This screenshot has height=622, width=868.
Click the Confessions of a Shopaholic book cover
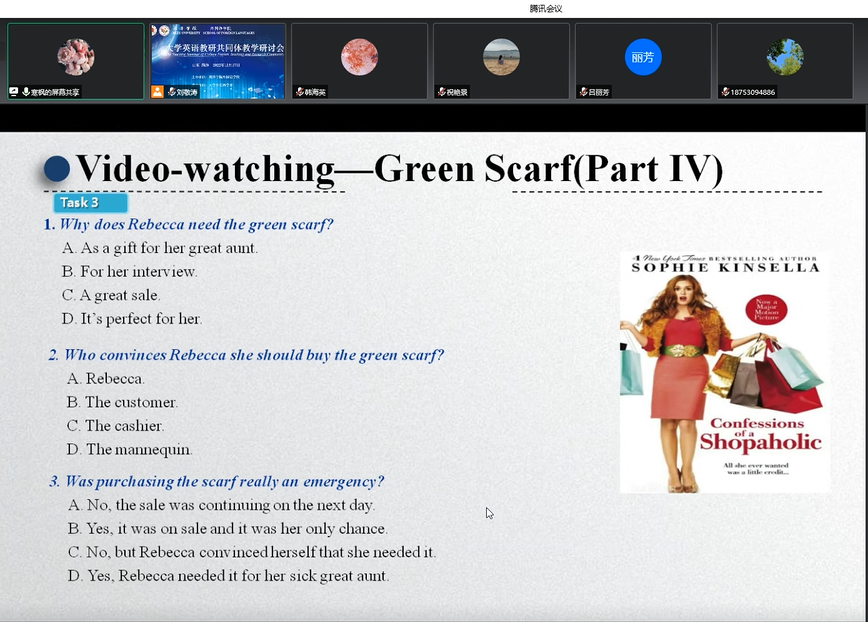(724, 372)
